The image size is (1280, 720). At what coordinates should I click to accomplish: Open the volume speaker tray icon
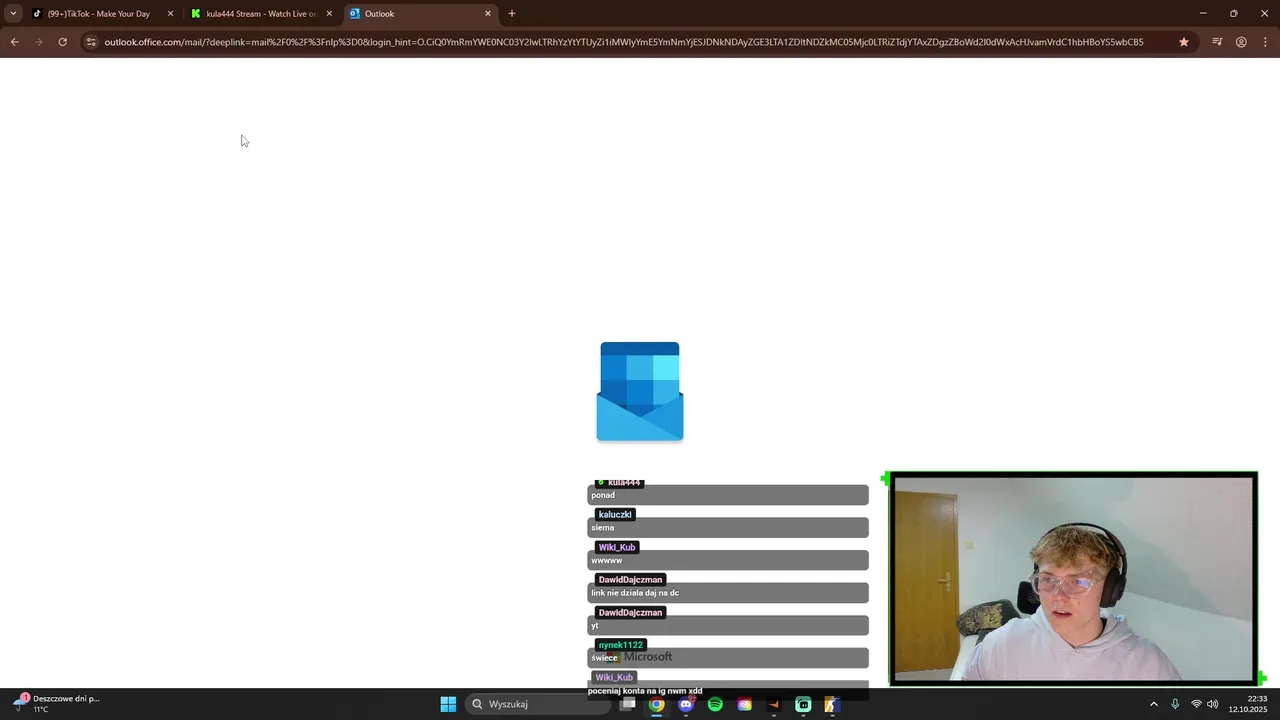point(1213,704)
